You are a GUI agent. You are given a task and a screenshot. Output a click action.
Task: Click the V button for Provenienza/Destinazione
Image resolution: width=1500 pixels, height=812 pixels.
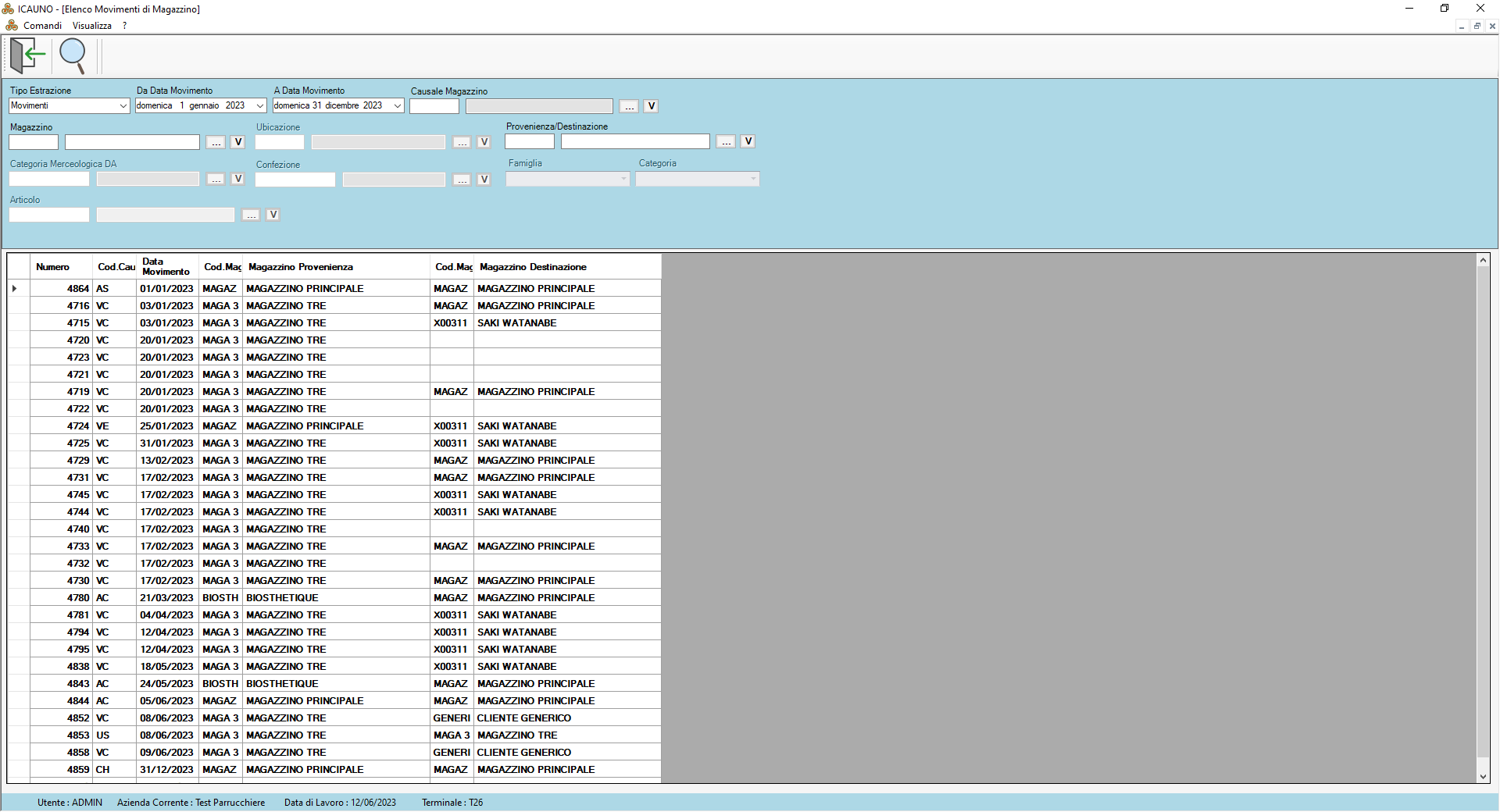tap(748, 141)
